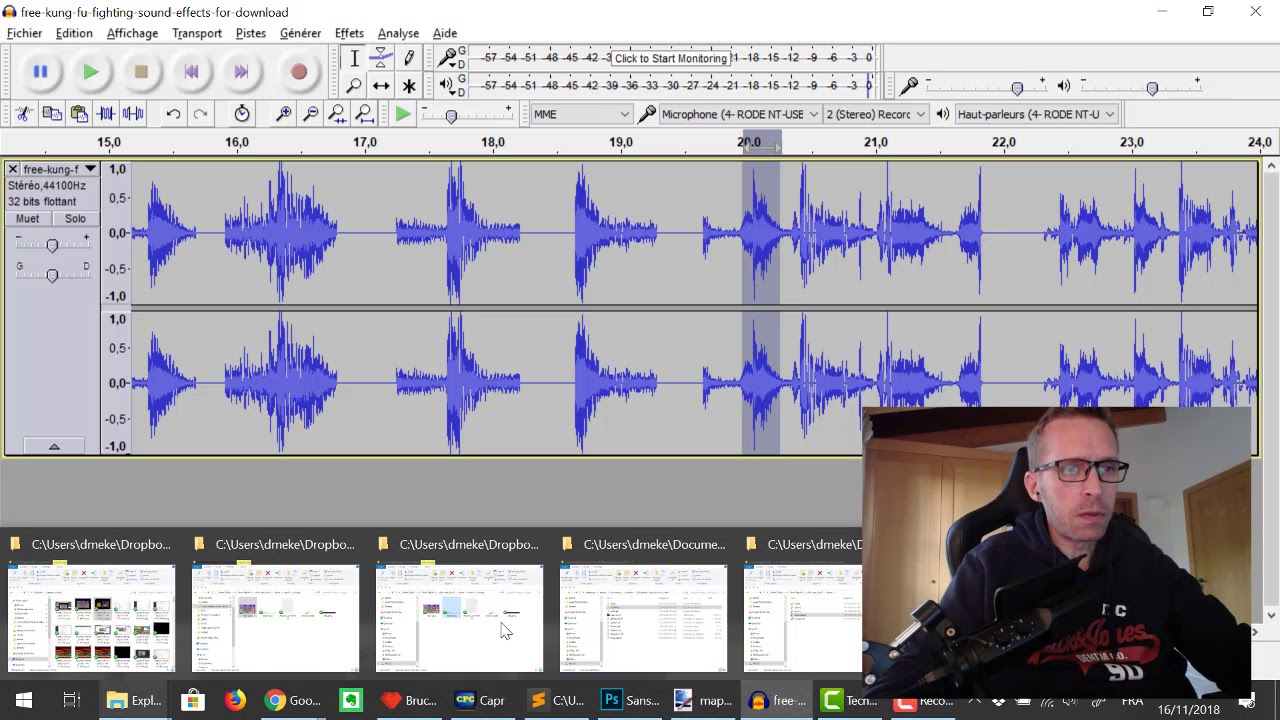Silence the selected audio
The width and height of the screenshot is (1280, 720).
click(133, 114)
